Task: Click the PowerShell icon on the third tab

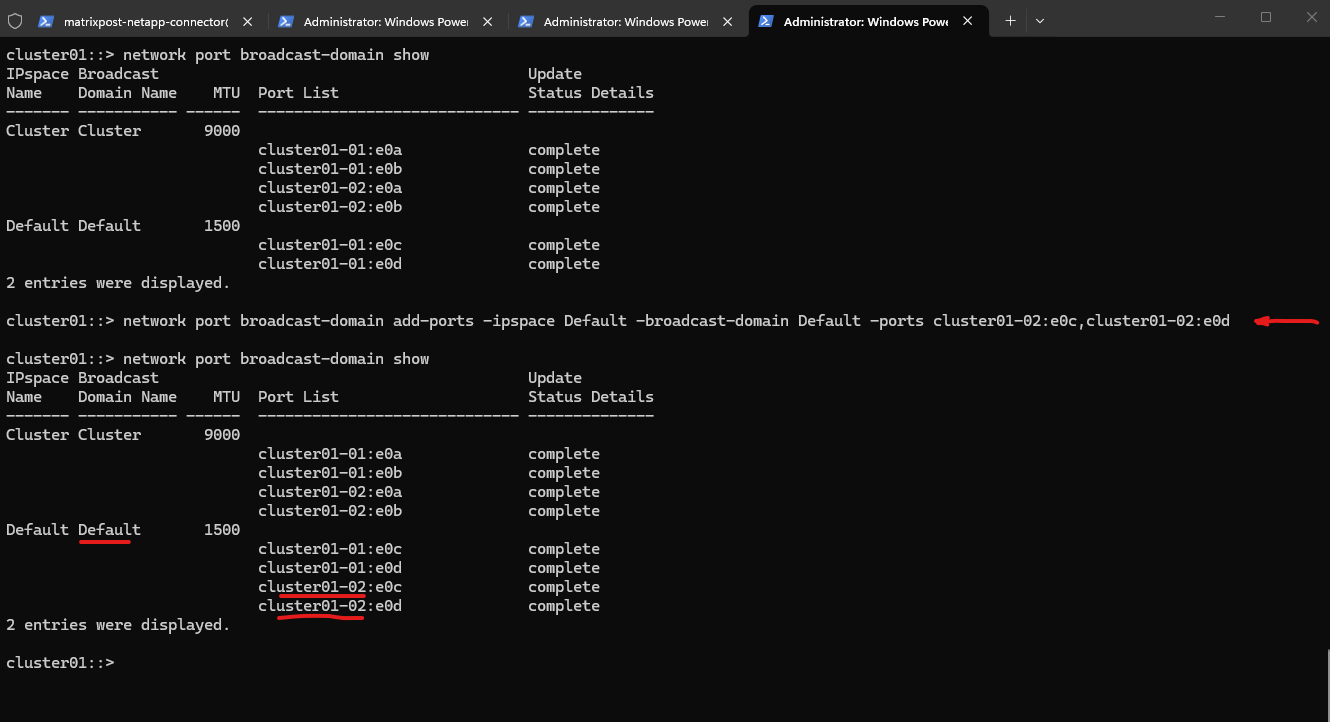Action: pos(526,21)
